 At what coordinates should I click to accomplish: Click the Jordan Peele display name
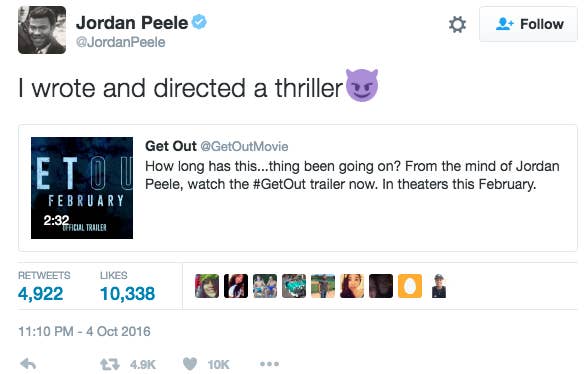click(x=132, y=23)
